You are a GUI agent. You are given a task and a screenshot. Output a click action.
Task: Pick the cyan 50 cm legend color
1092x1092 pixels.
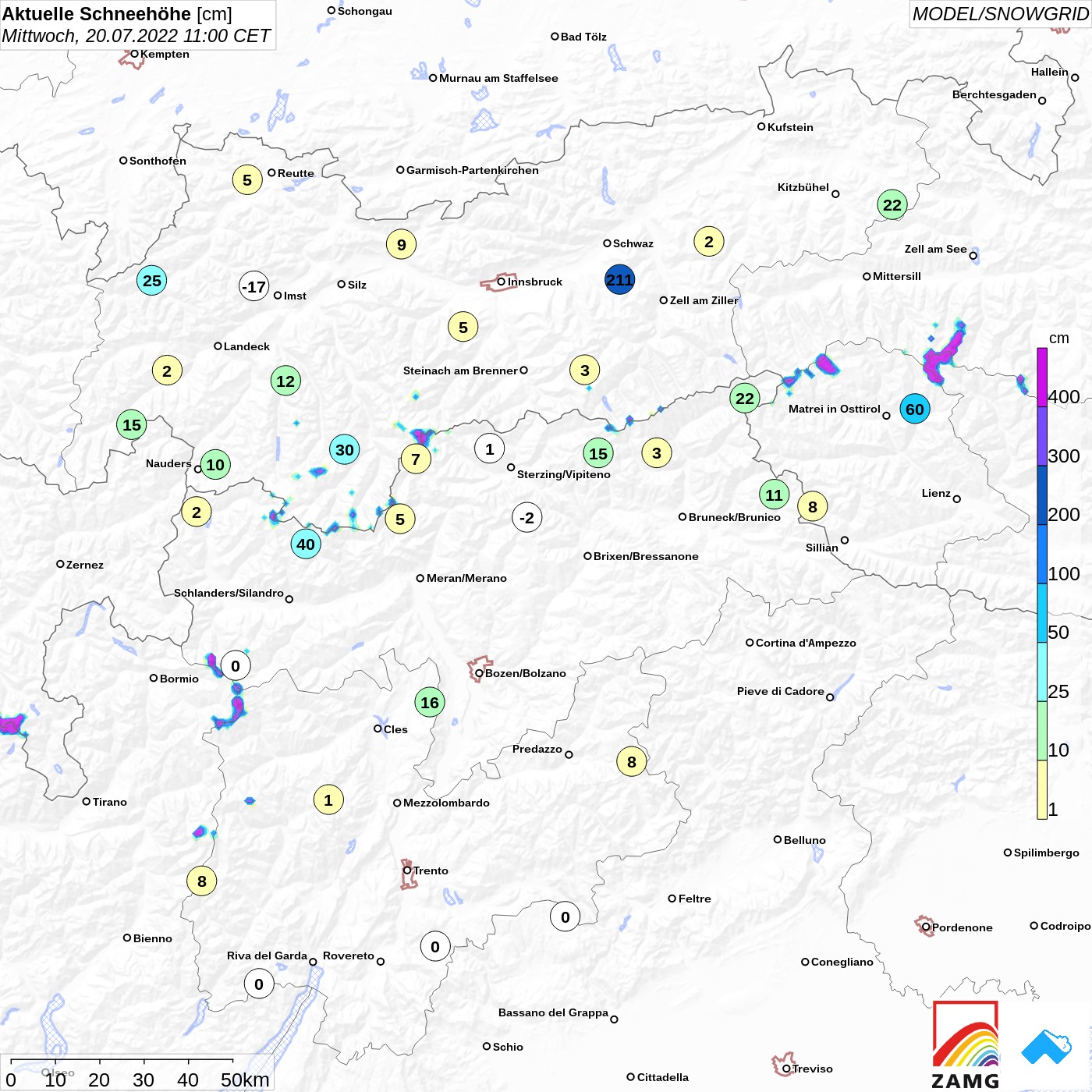coord(1042,613)
